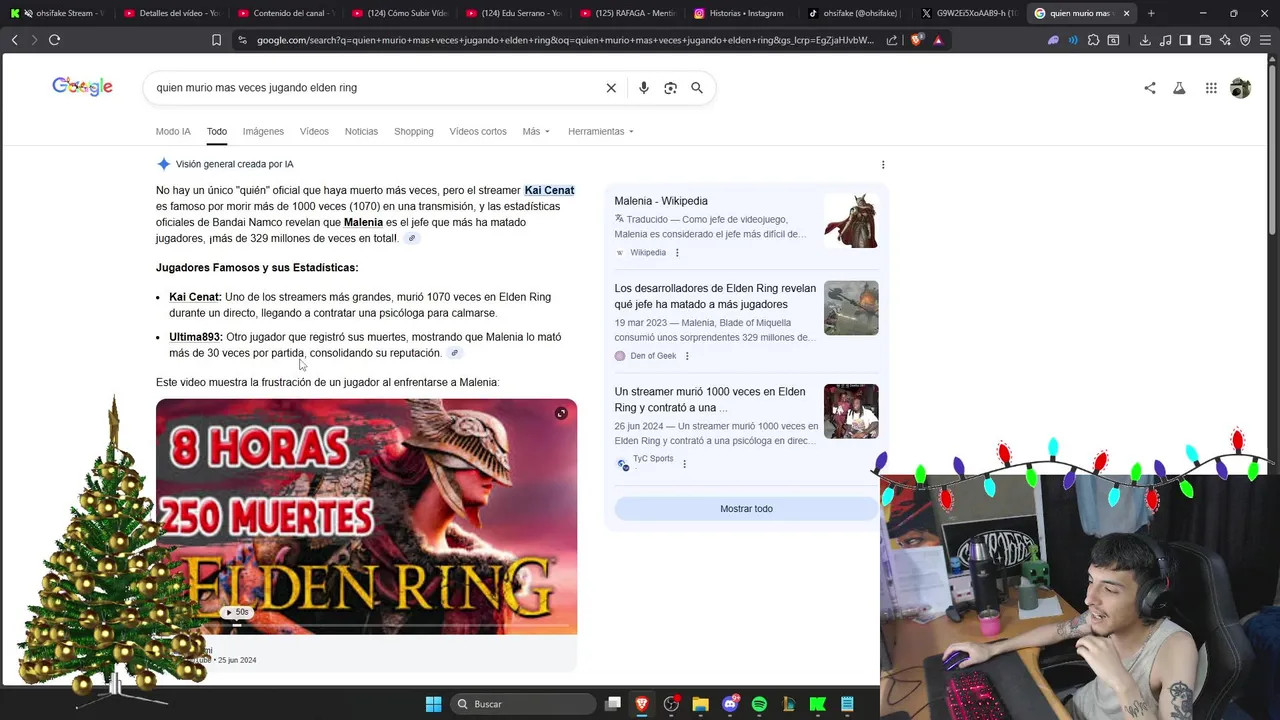The height and width of the screenshot is (720, 1280).
Task: Open the Google account profile avatar
Action: tap(1240, 88)
